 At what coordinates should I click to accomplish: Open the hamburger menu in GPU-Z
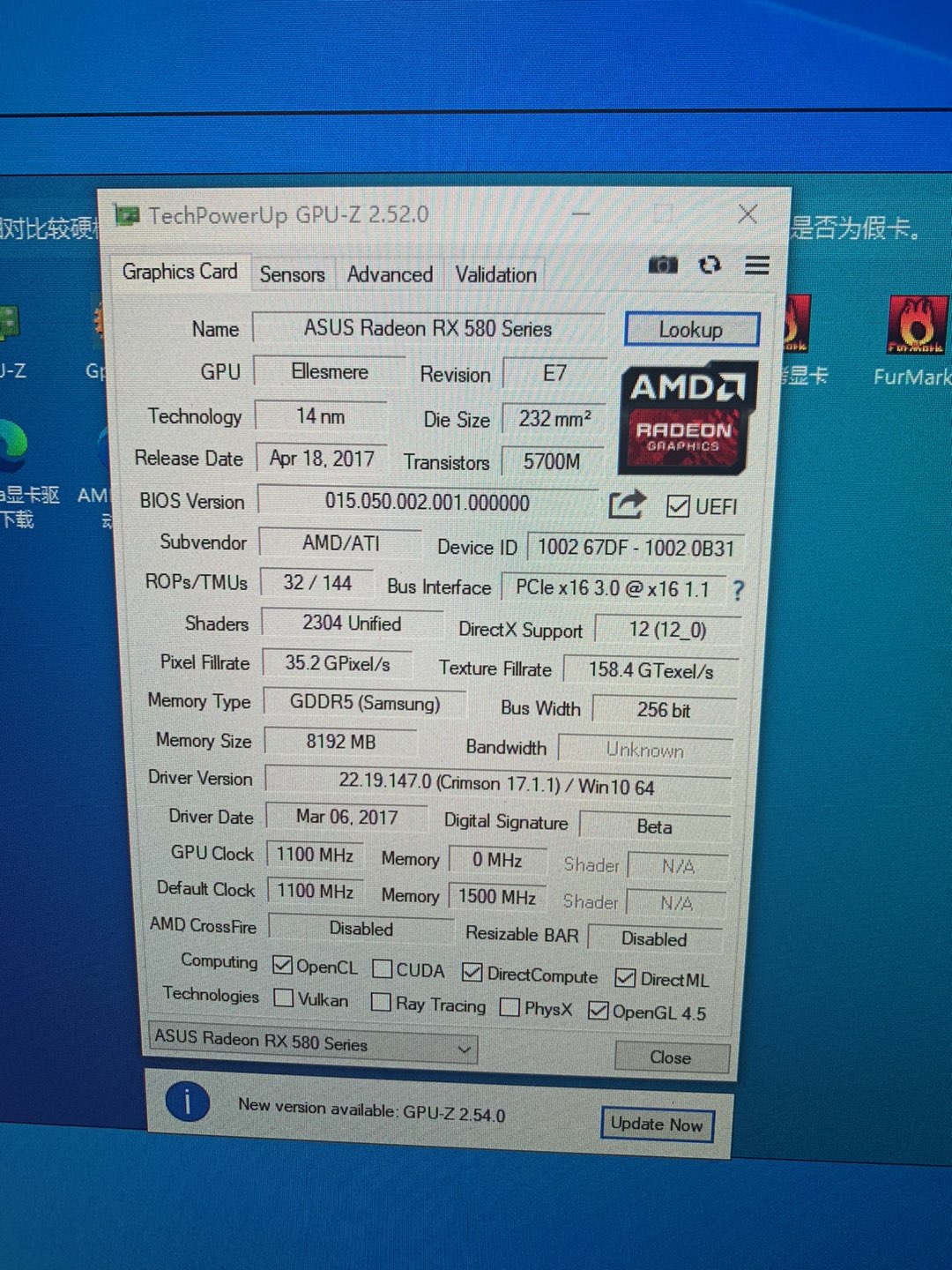tap(757, 265)
